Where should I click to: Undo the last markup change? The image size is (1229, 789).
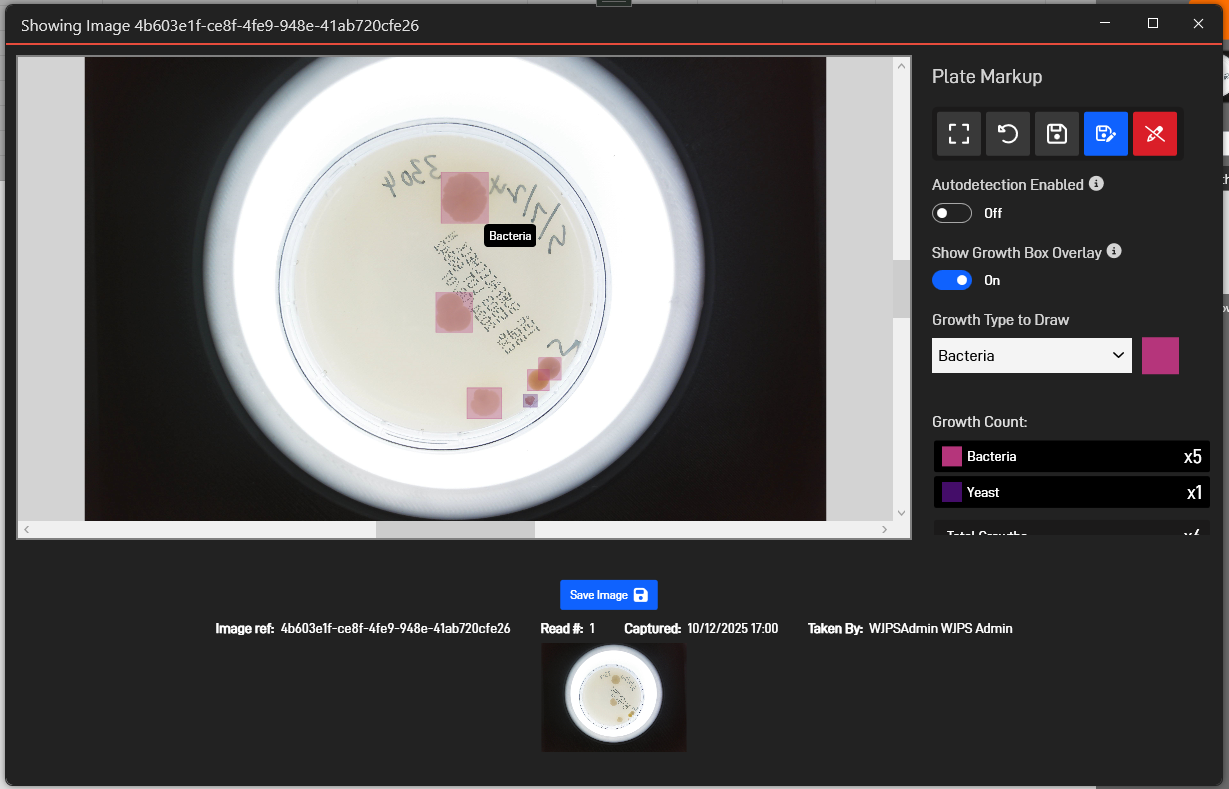(1007, 133)
